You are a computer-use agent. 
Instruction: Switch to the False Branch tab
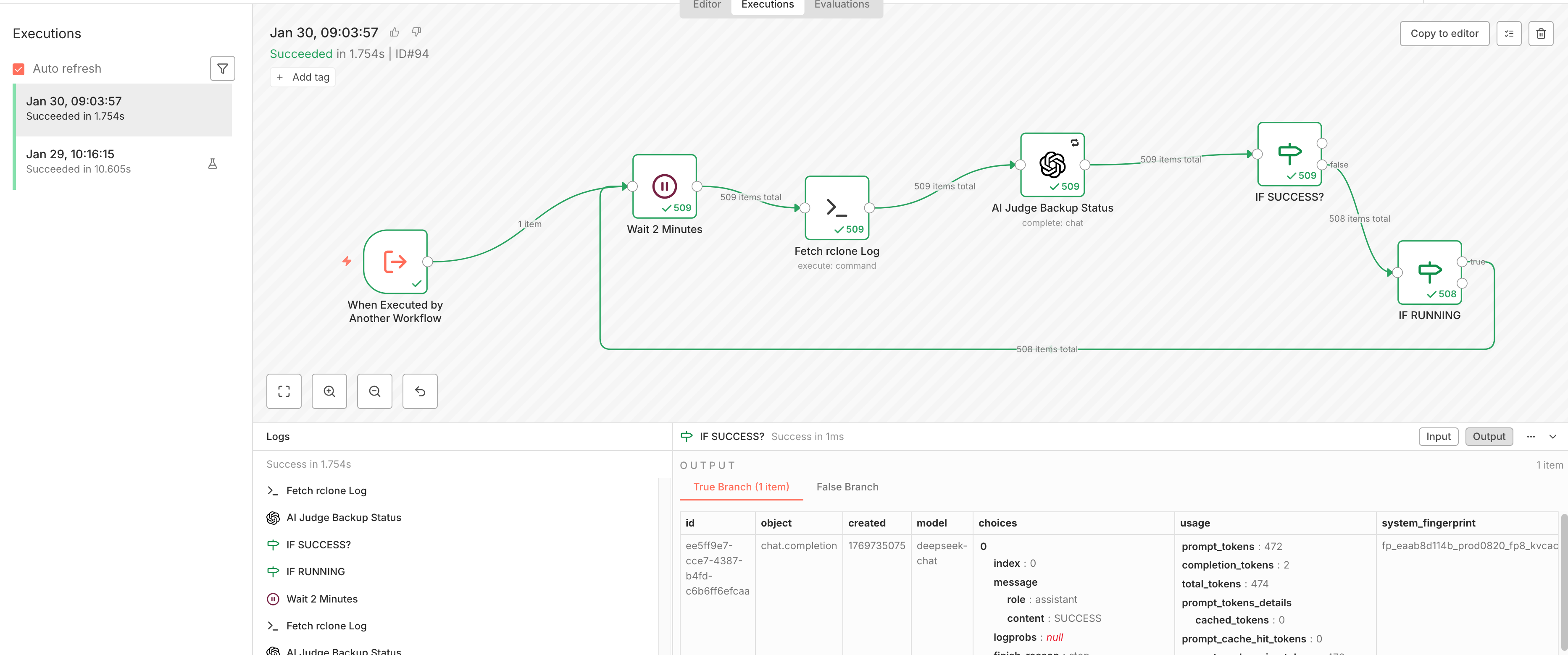coord(847,487)
